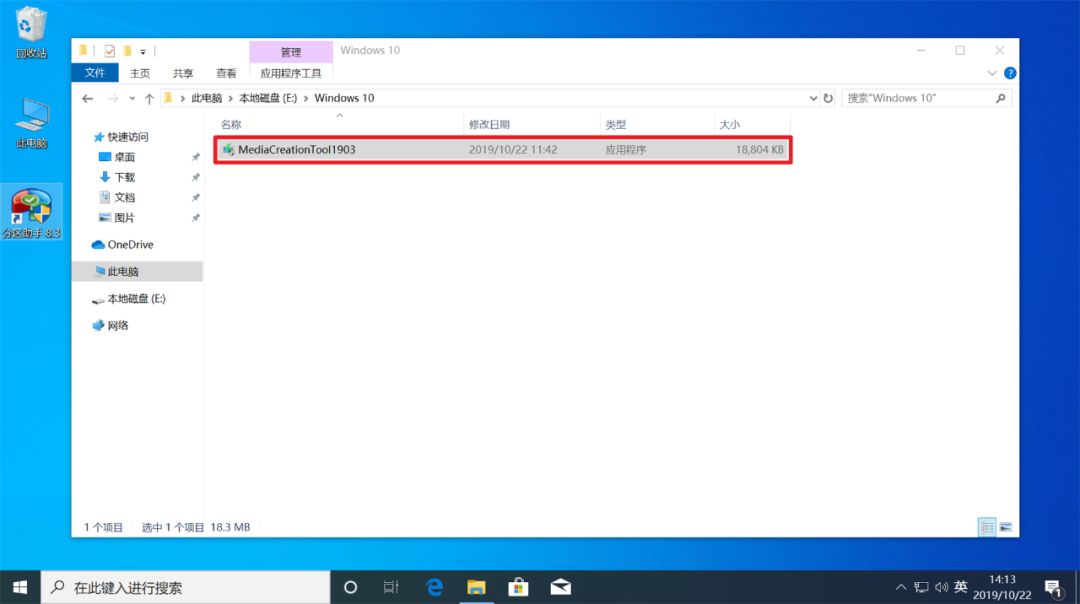Go back using the back arrow button
The height and width of the screenshot is (604, 1080).
pyautogui.click(x=87, y=98)
